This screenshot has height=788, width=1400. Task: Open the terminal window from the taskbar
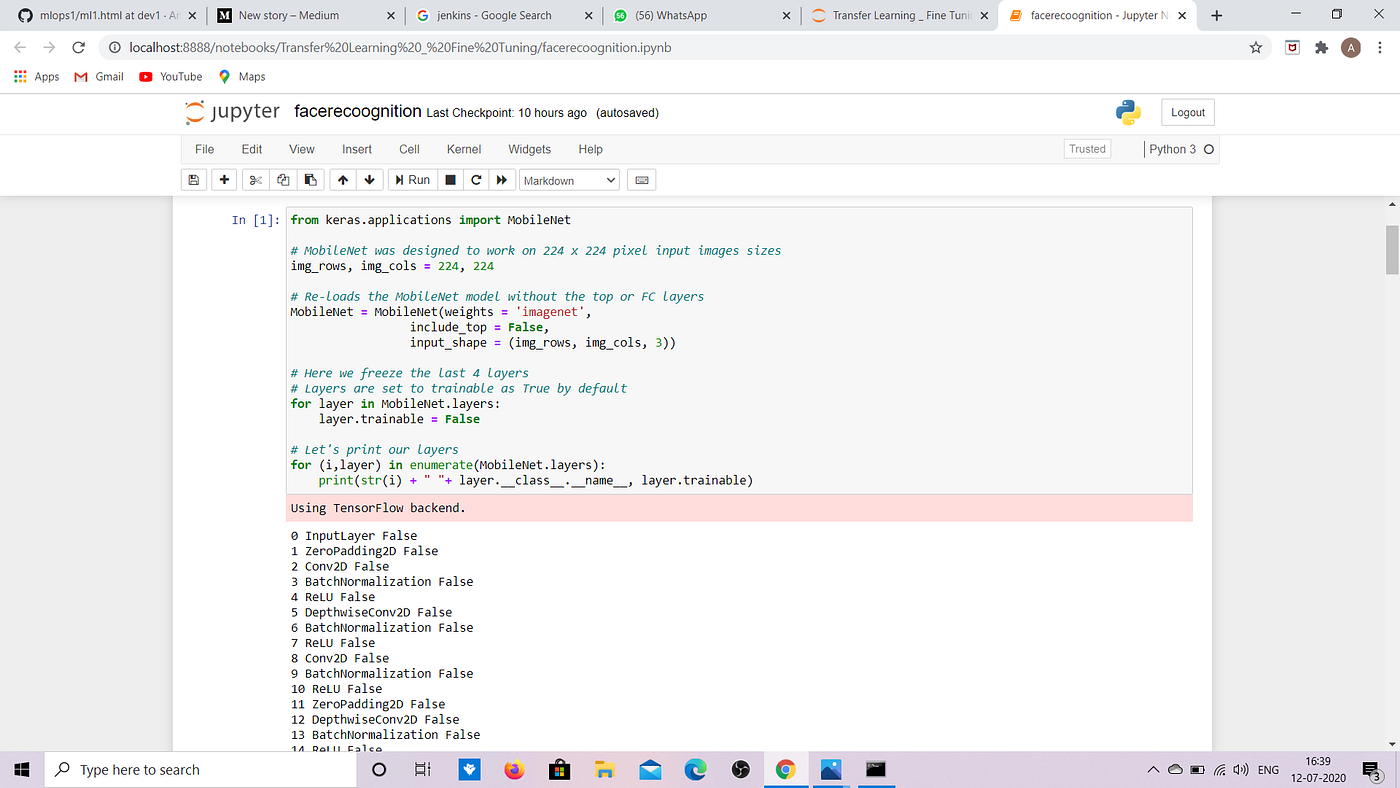click(876, 769)
